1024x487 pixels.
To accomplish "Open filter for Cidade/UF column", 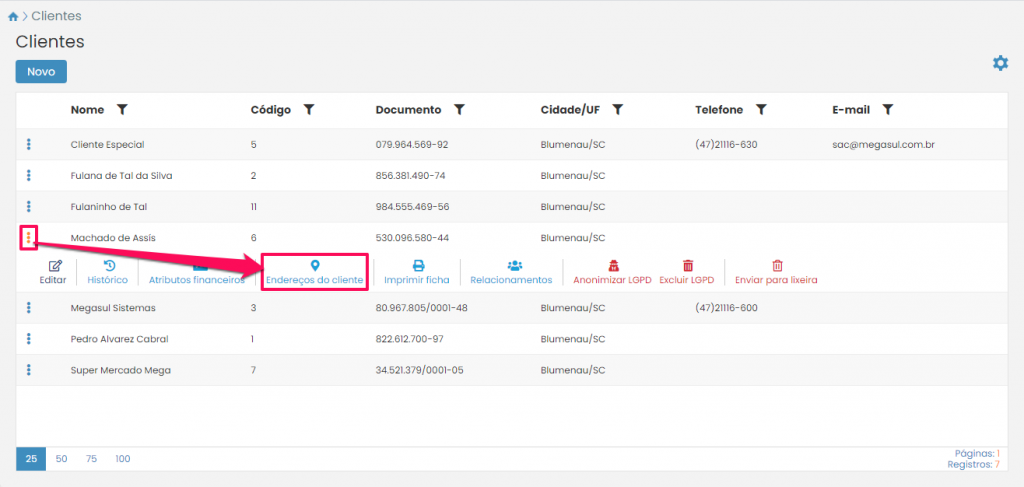I will (x=618, y=109).
